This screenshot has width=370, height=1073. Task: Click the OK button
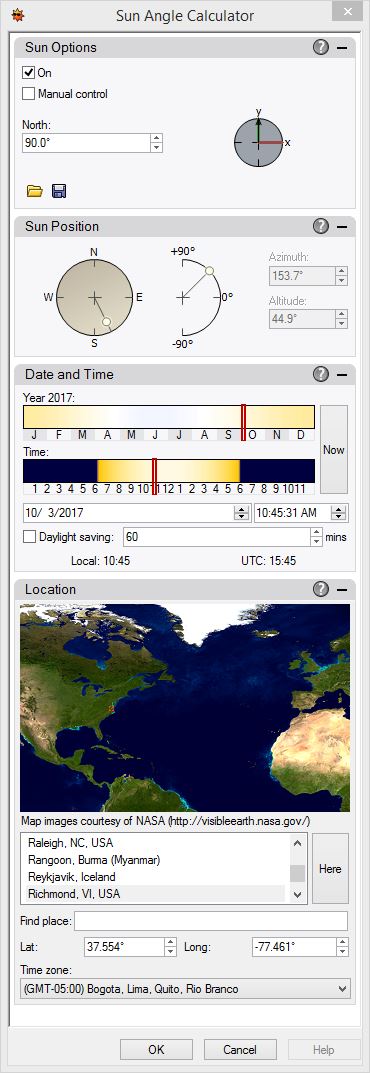(156, 1050)
